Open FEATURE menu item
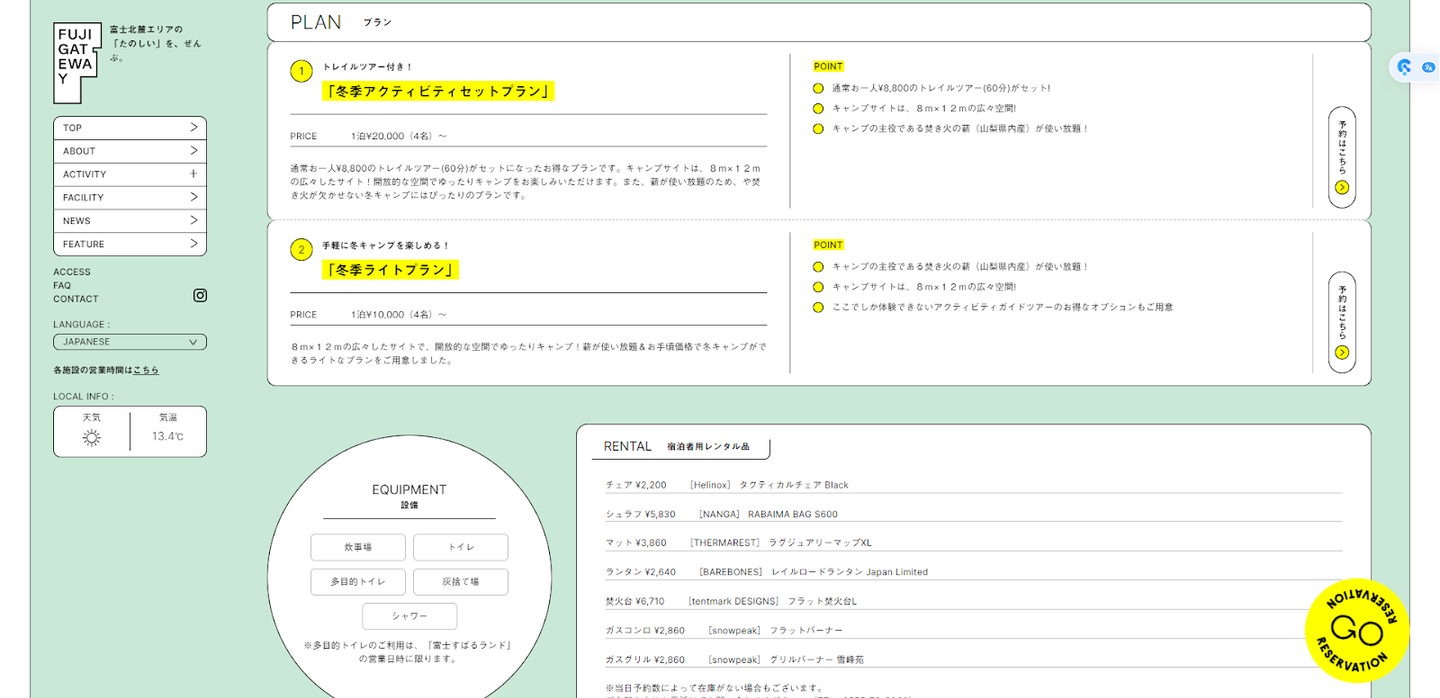1440x698 pixels. 130,244
